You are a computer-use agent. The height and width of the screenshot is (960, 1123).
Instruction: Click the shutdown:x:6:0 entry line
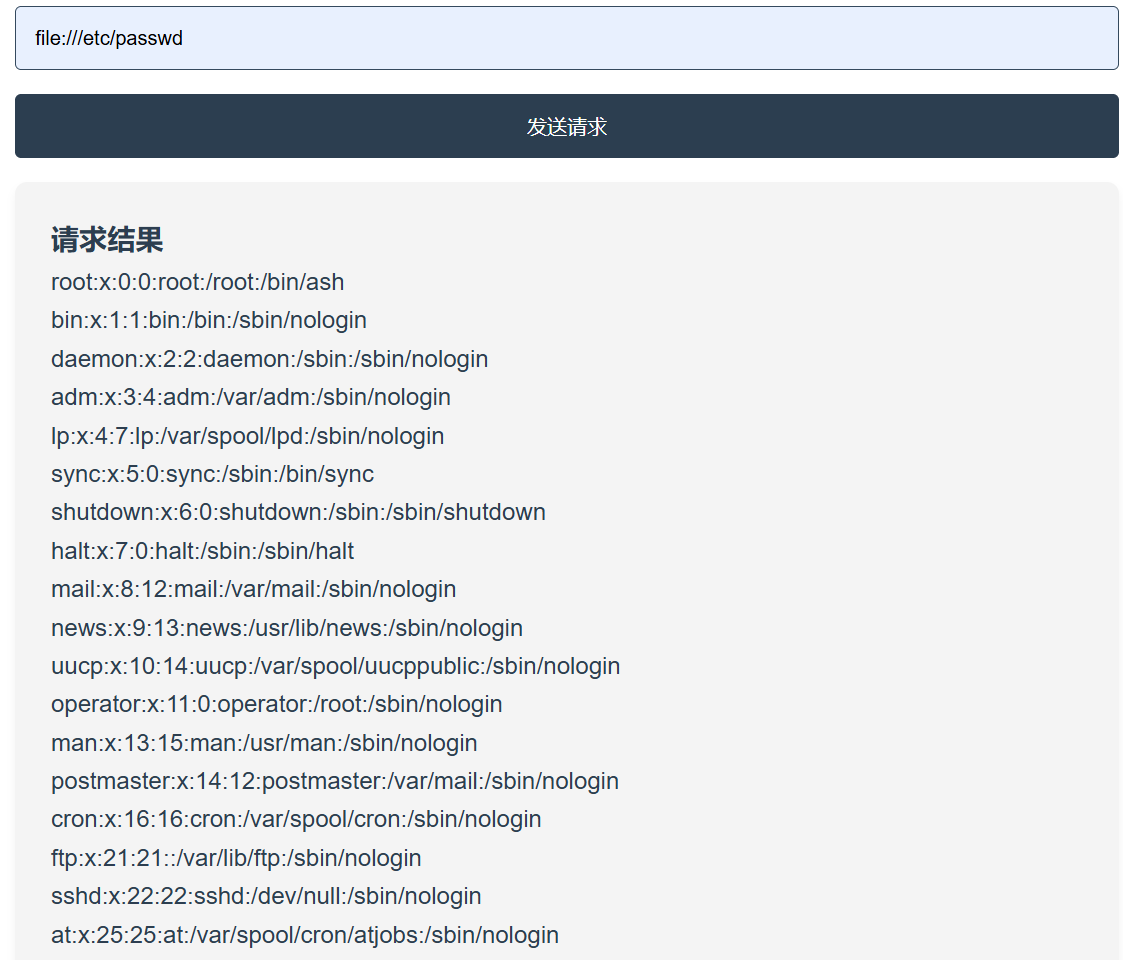[x=298, y=512]
